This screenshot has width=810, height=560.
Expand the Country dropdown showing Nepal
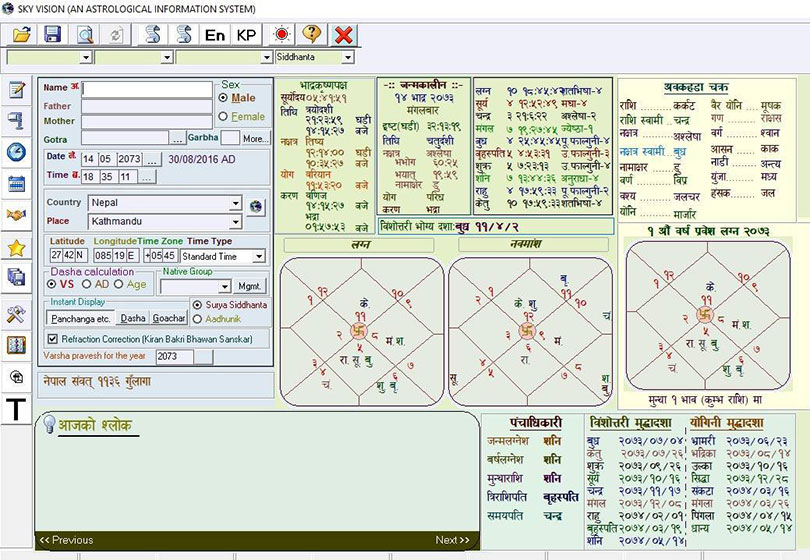[x=235, y=202]
